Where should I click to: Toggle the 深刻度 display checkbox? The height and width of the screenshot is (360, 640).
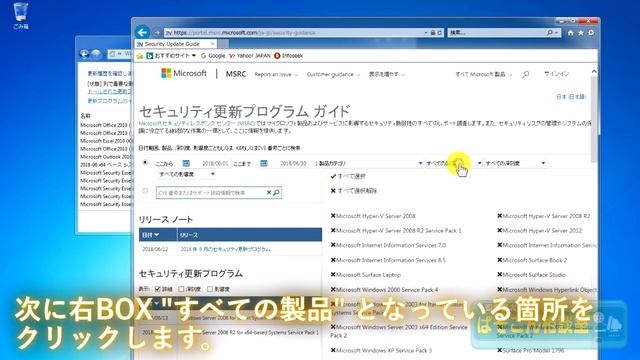[181, 289]
